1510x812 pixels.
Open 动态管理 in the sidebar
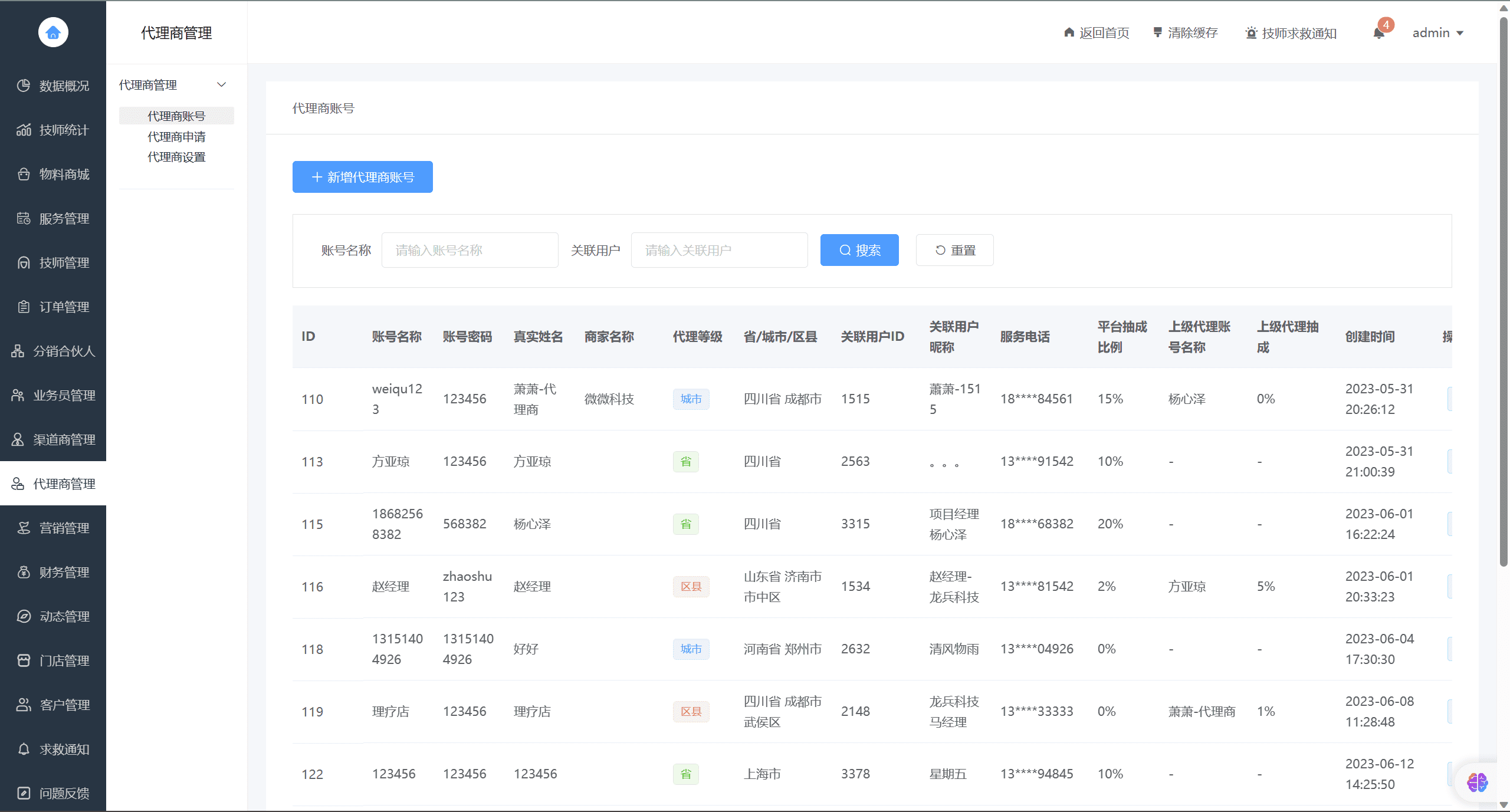coord(53,617)
